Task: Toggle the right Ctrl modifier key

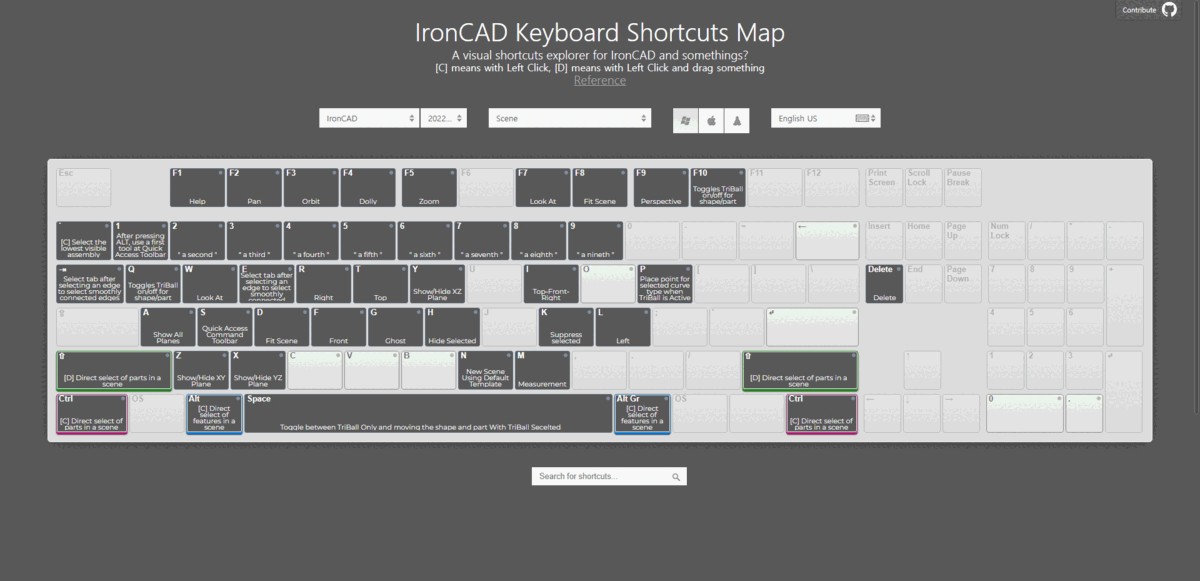Action: 822,414
